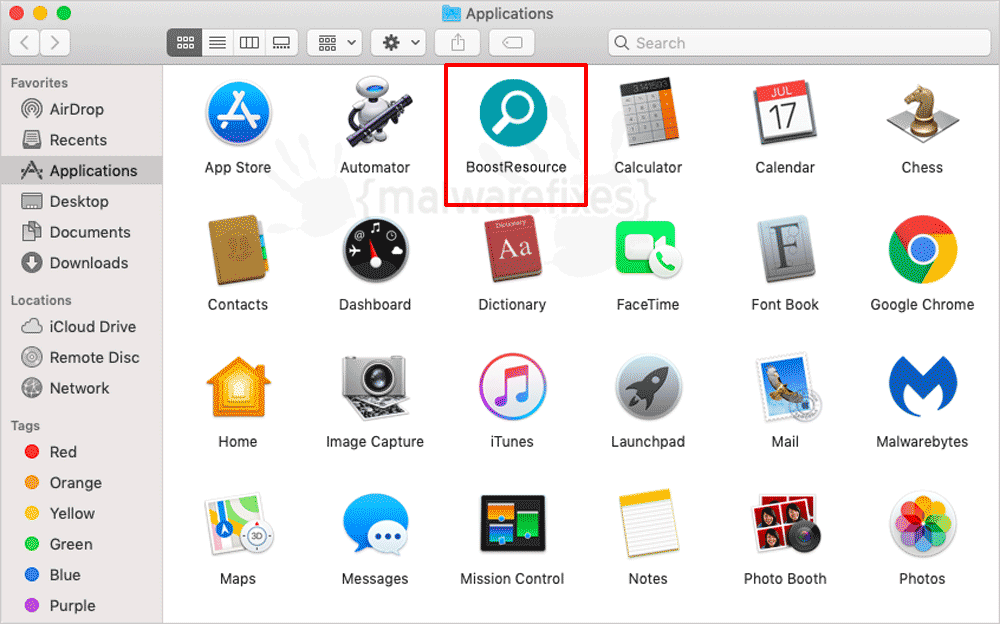This screenshot has height=624, width=1000.
Task: Open AirDrop in the sidebar
Action: [81, 109]
